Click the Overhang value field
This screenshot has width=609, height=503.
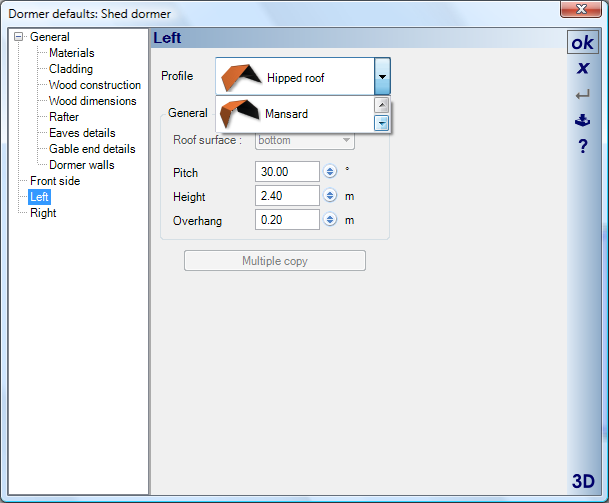coord(287,220)
